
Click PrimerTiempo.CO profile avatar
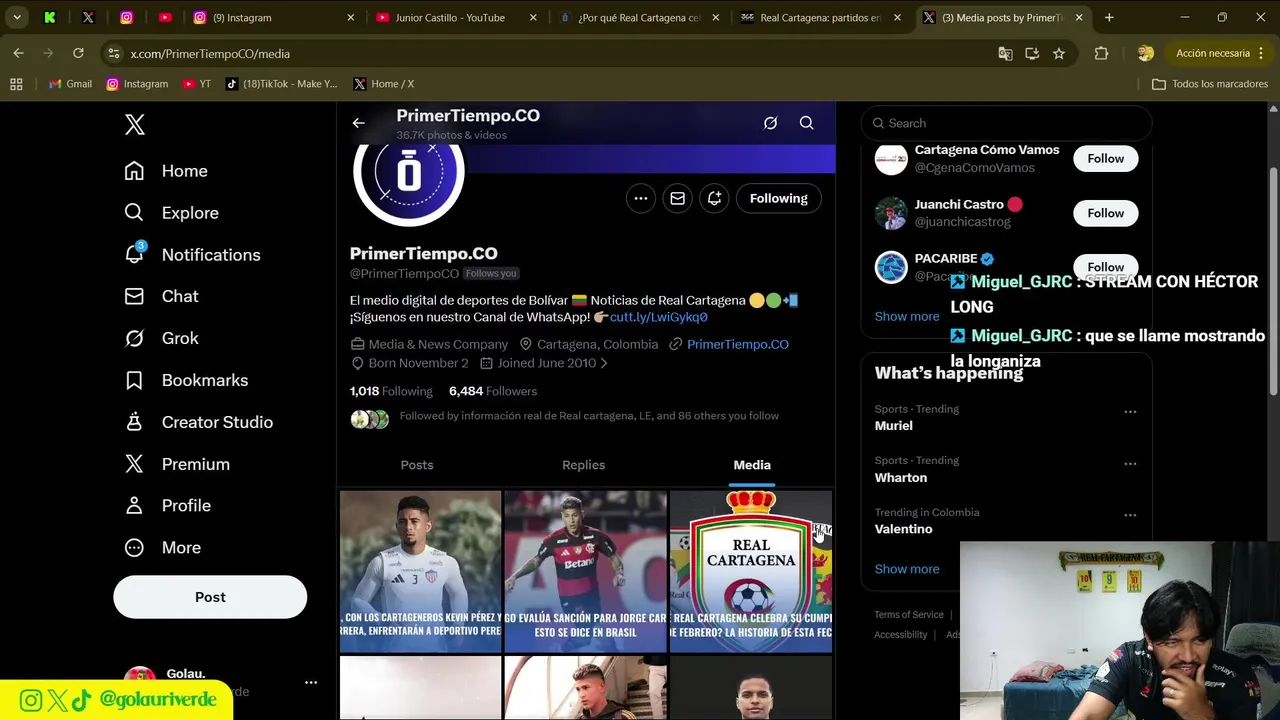(408, 172)
